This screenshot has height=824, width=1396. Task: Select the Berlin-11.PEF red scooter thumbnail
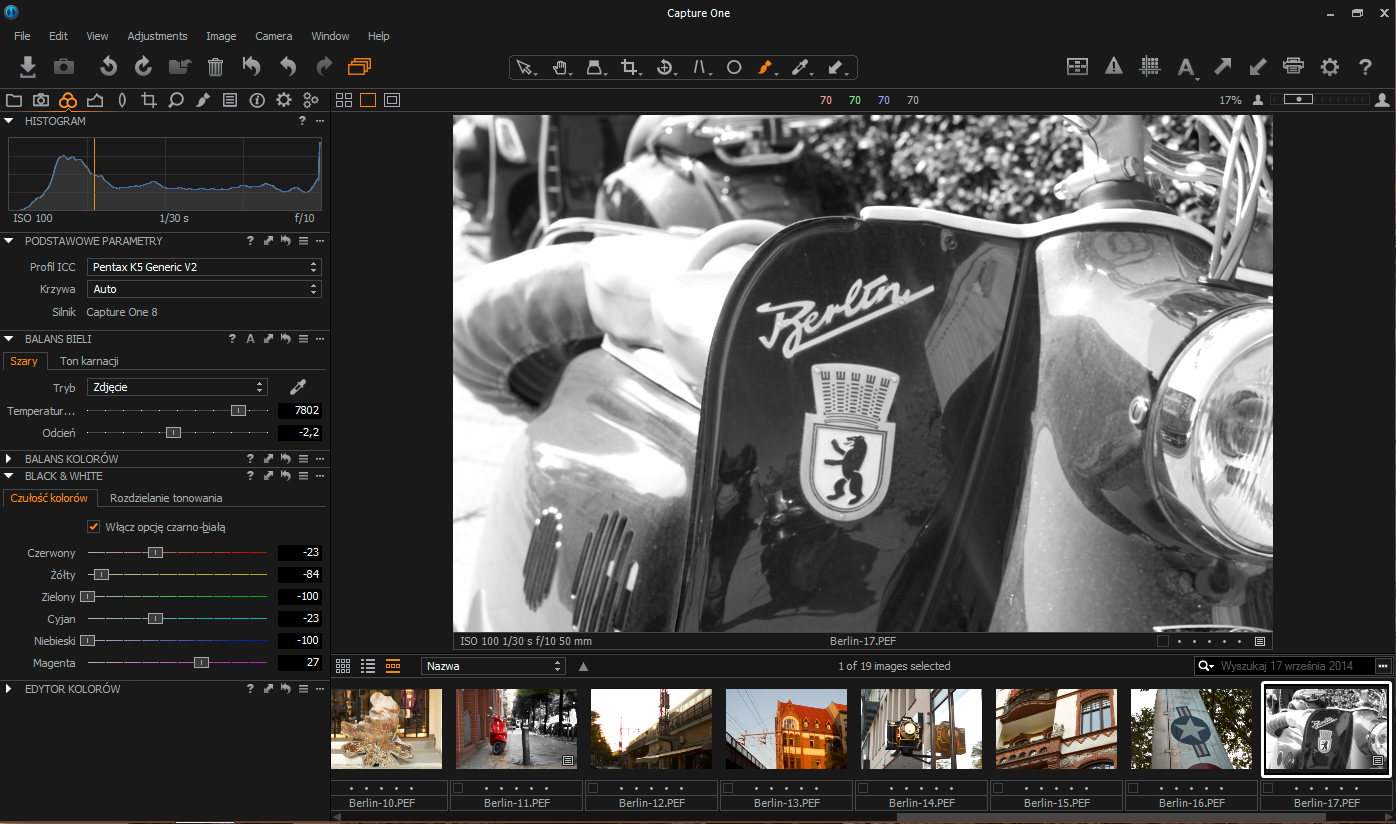pyautogui.click(x=516, y=728)
